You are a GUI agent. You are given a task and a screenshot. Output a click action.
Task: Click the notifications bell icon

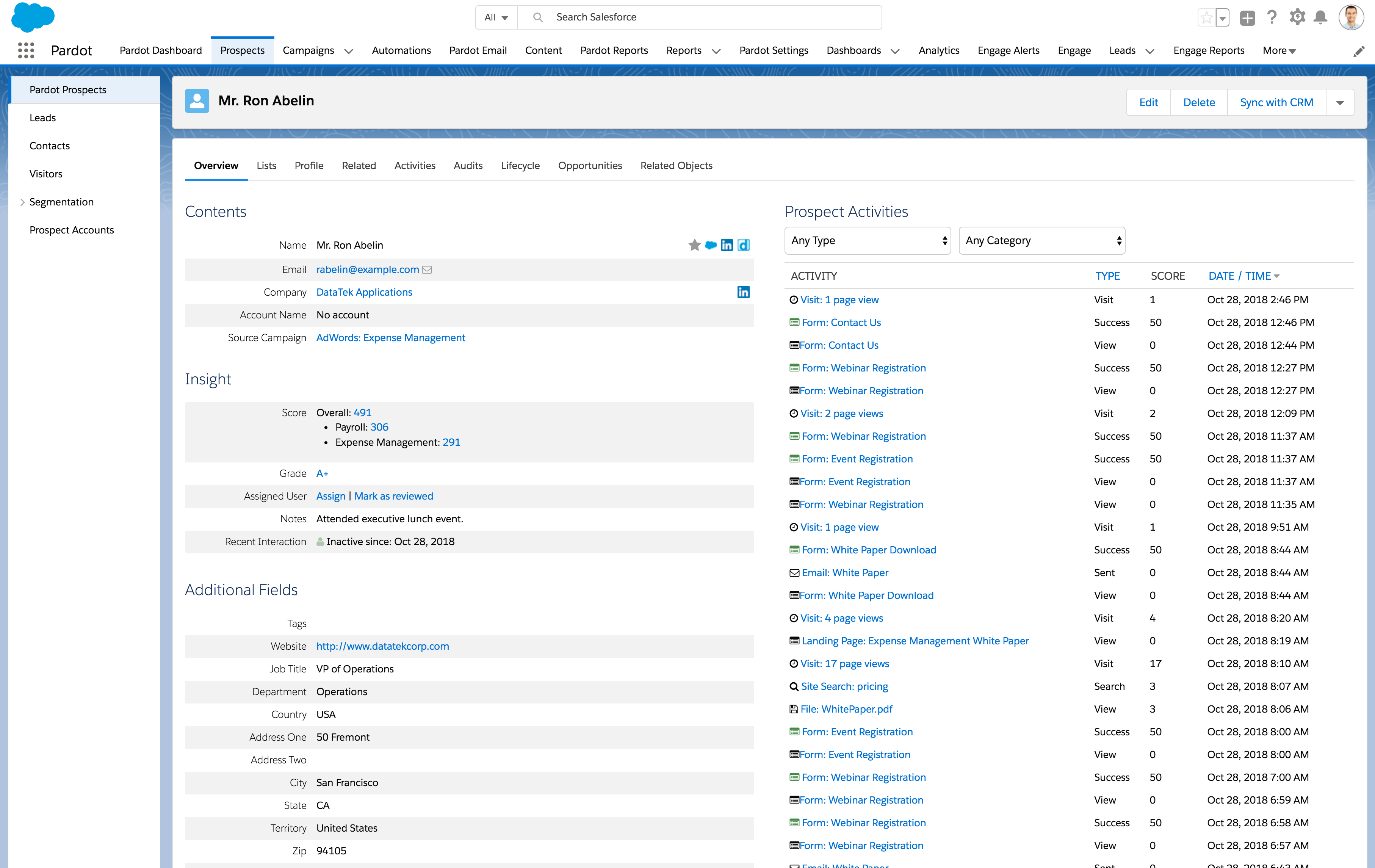pyautogui.click(x=1320, y=17)
